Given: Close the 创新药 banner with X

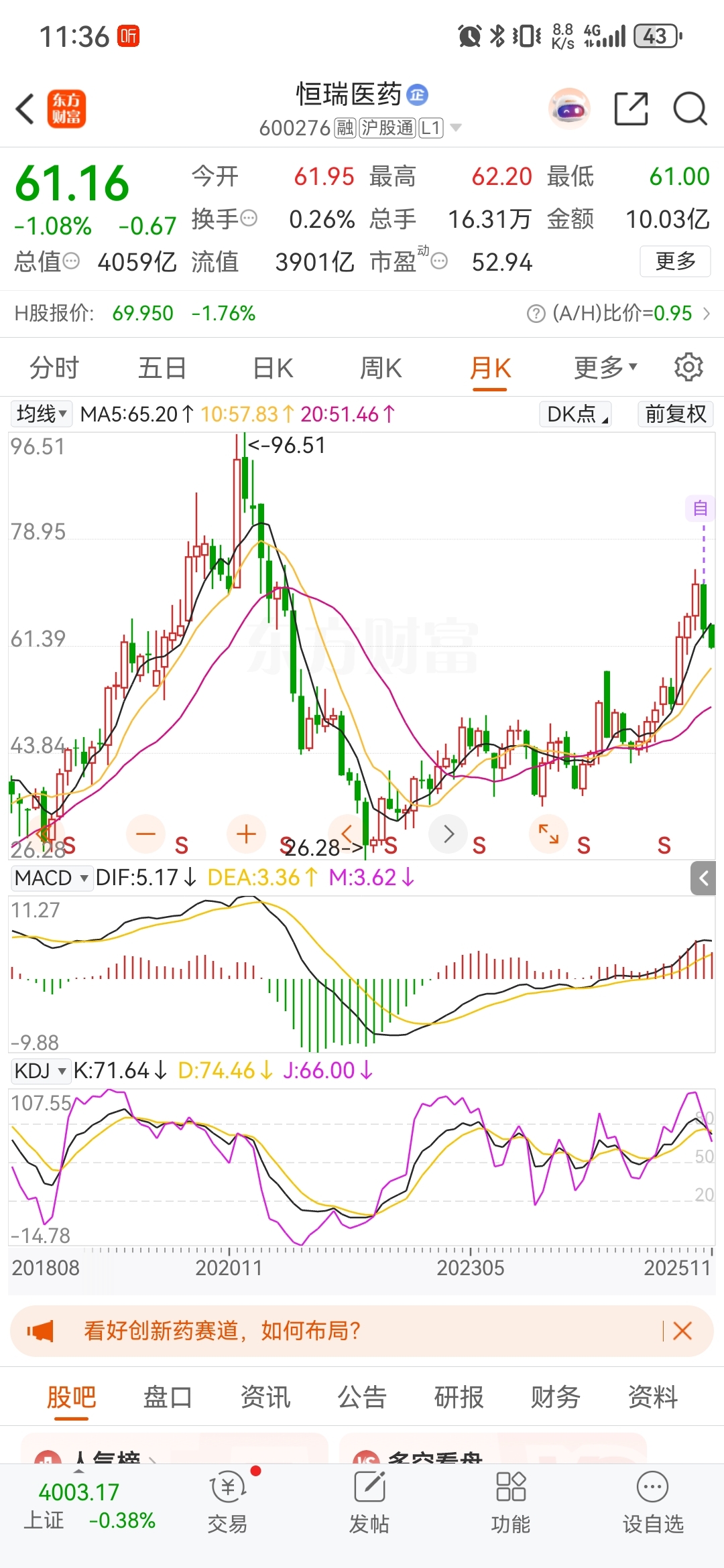Looking at the screenshot, I should (x=682, y=1331).
